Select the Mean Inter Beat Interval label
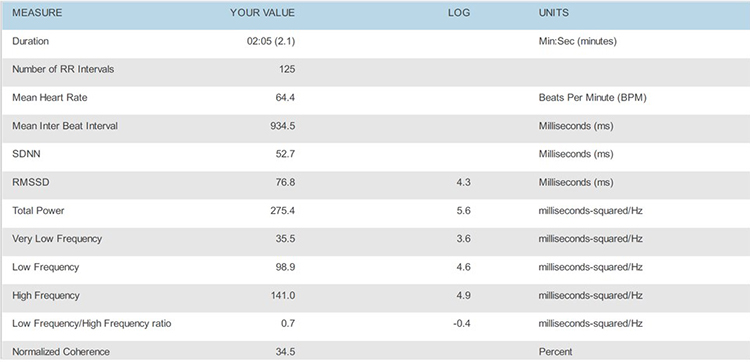The width and height of the screenshot is (750, 362). [65, 126]
